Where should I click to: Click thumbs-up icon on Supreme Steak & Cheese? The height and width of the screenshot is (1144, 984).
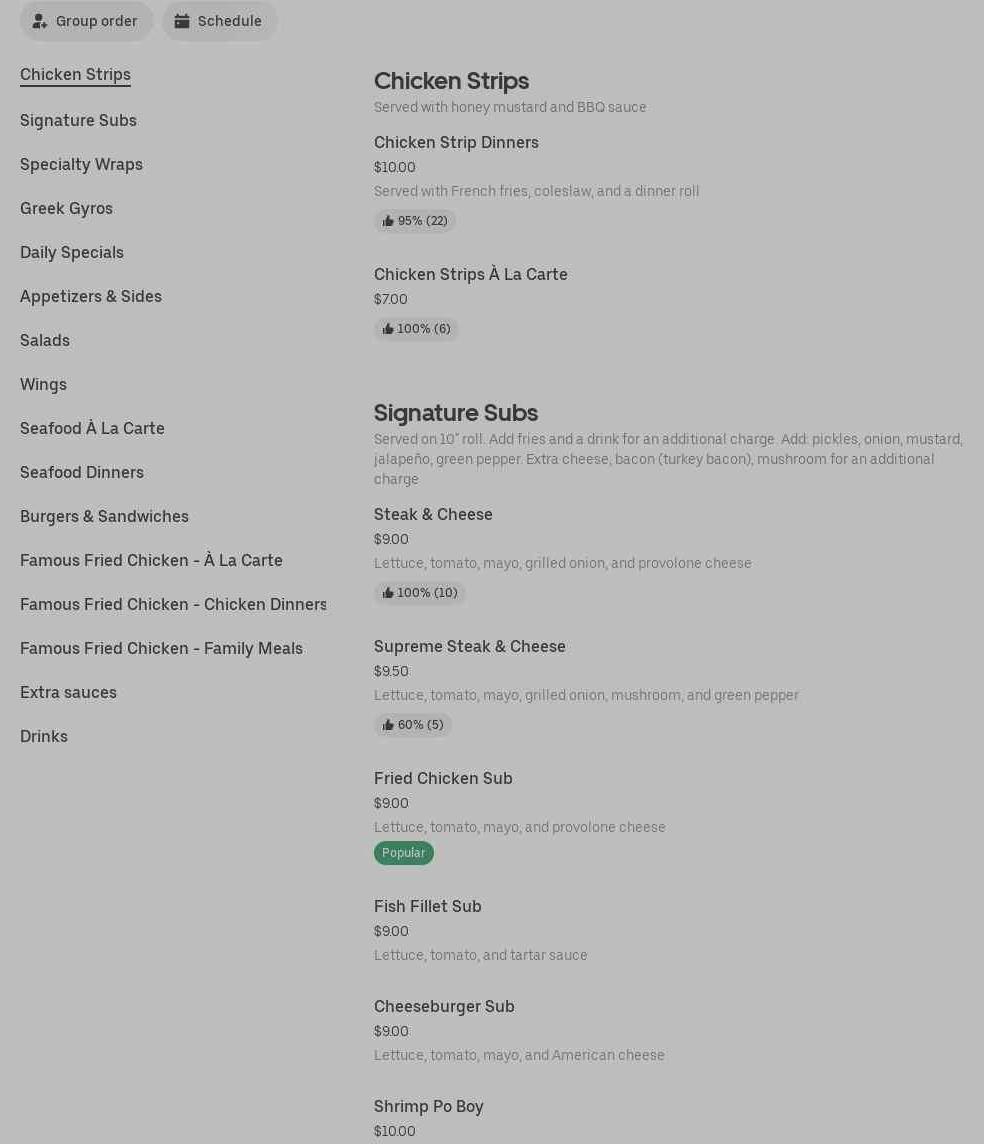tap(388, 725)
